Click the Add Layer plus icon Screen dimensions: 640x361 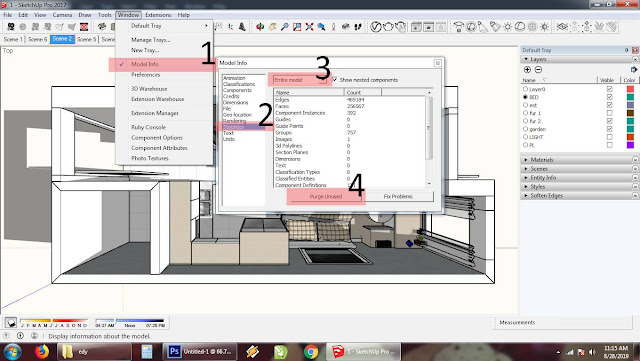pyautogui.click(x=527, y=70)
